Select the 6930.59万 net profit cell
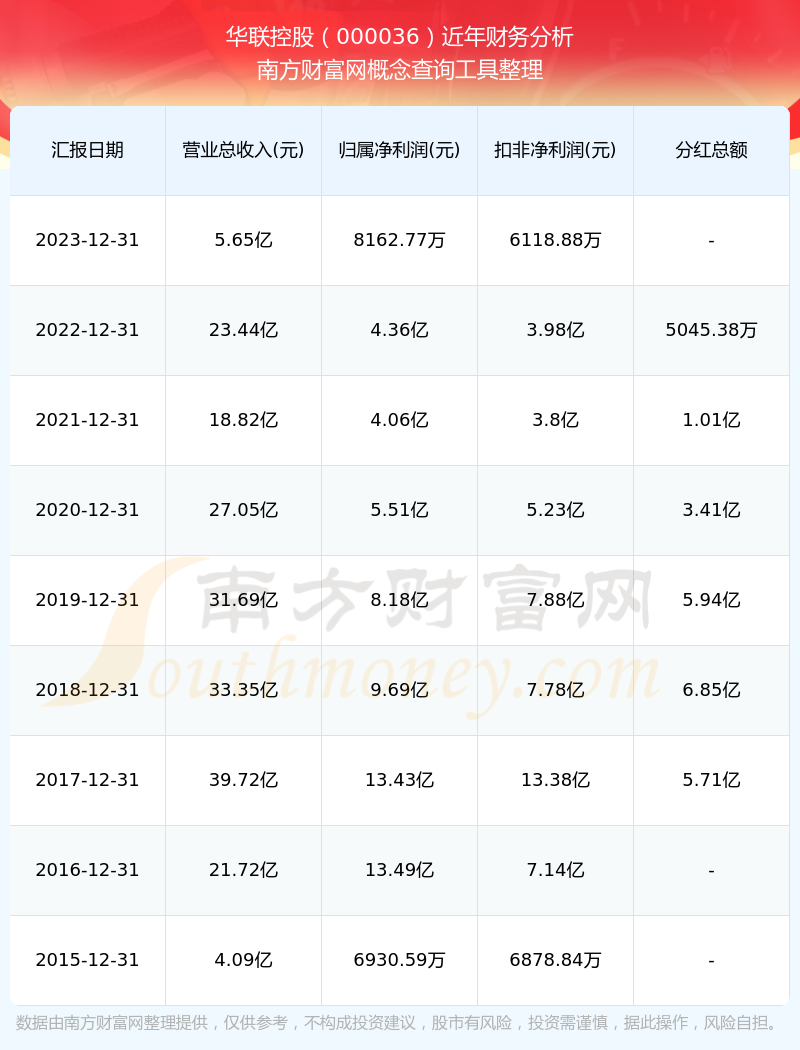The image size is (800, 1050). pos(400,960)
